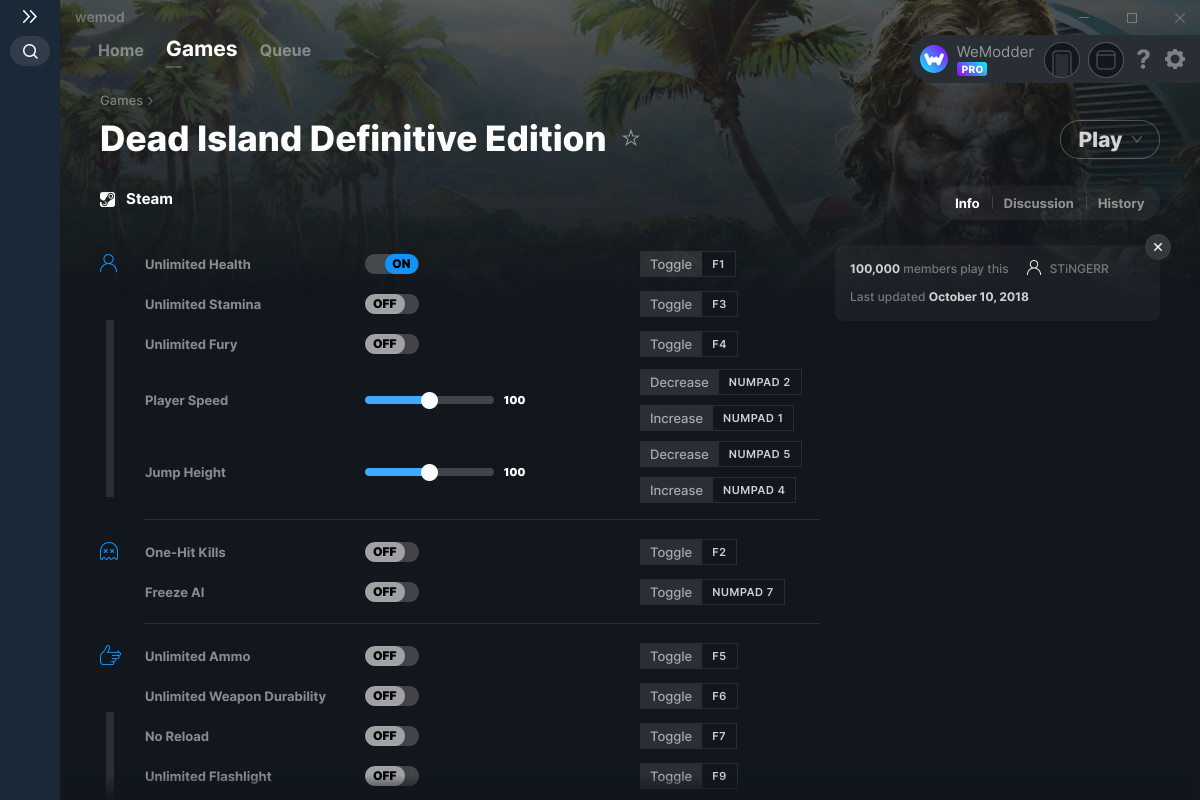1200x800 pixels.
Task: Enable Freeze AI toggle
Action: tap(392, 592)
